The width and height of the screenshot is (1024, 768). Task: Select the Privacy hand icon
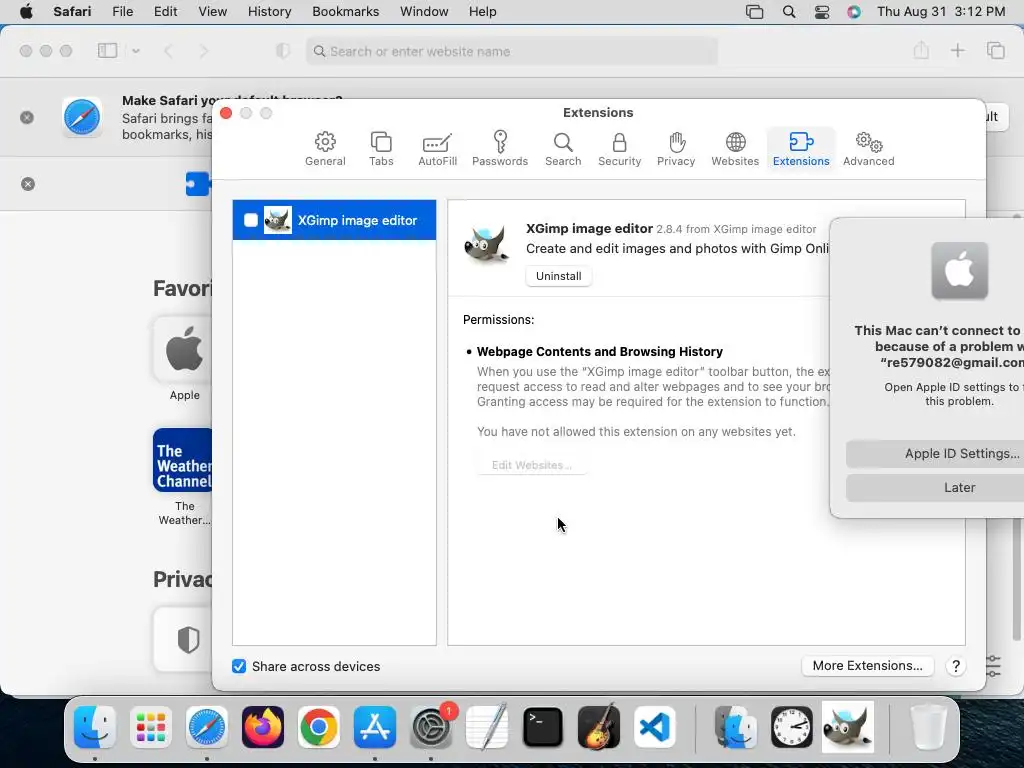[677, 142]
